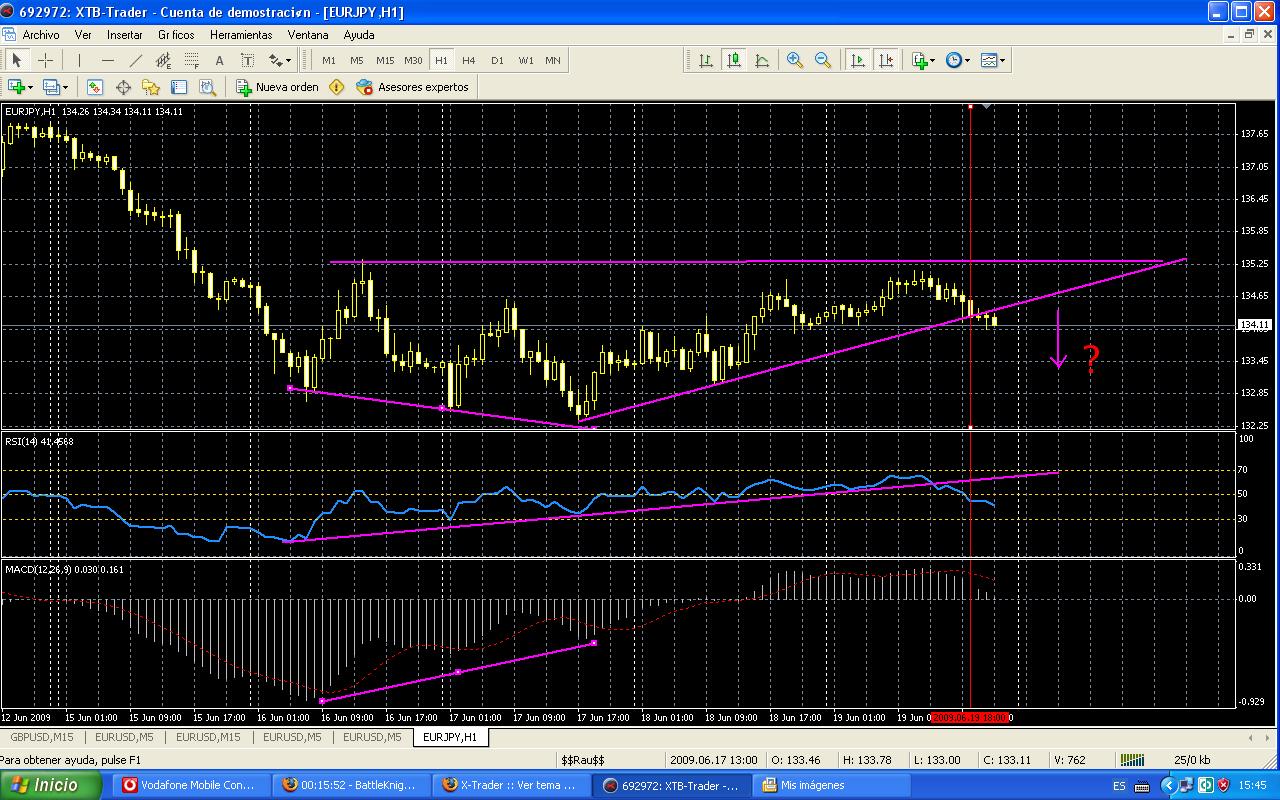
Task: Enable Asesores expertos button
Action: click(x=412, y=87)
